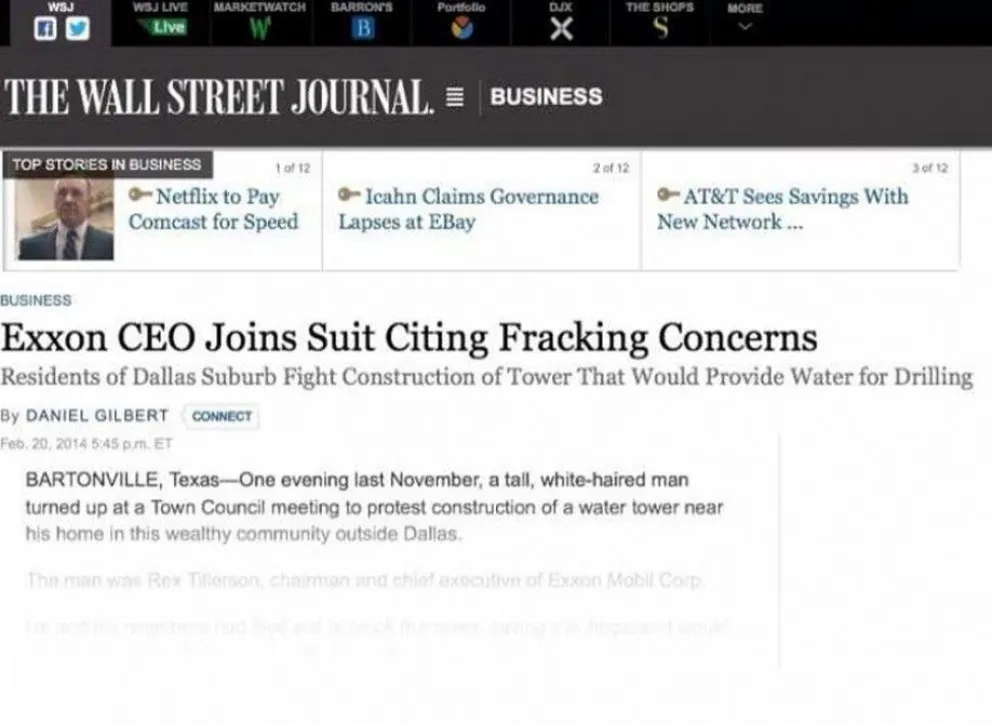Select the BUSINESS section tab
The image size is (992, 725).
pyautogui.click(x=547, y=96)
